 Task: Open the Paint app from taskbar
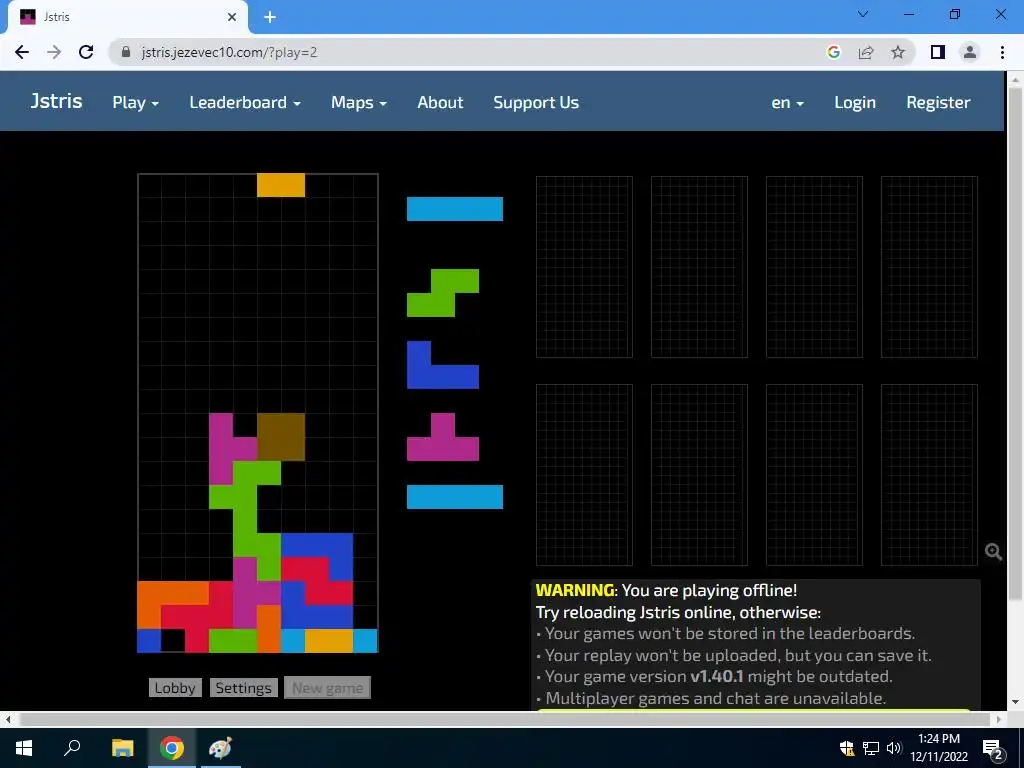(220, 748)
